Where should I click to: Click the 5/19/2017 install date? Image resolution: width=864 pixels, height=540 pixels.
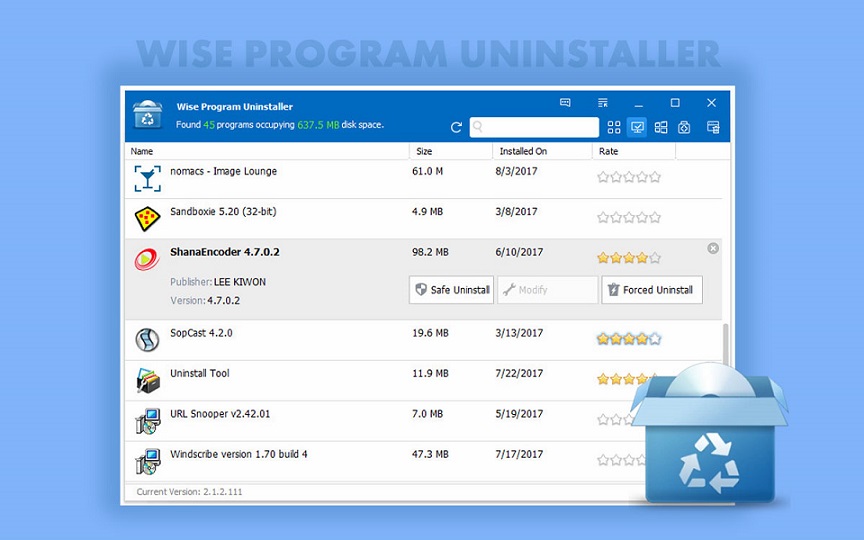pyautogui.click(x=519, y=414)
